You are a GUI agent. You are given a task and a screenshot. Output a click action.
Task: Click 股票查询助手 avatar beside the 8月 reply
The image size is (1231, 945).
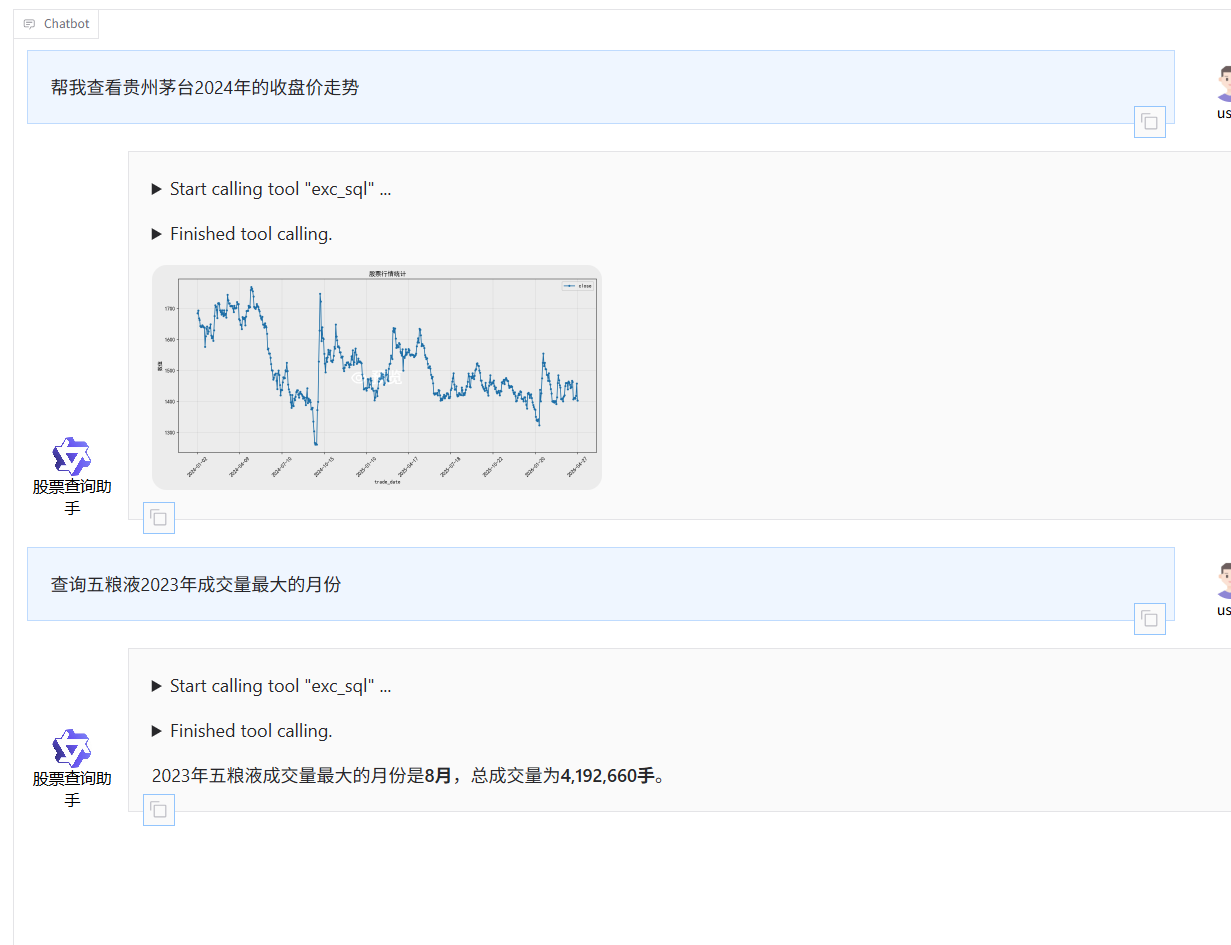click(72, 748)
